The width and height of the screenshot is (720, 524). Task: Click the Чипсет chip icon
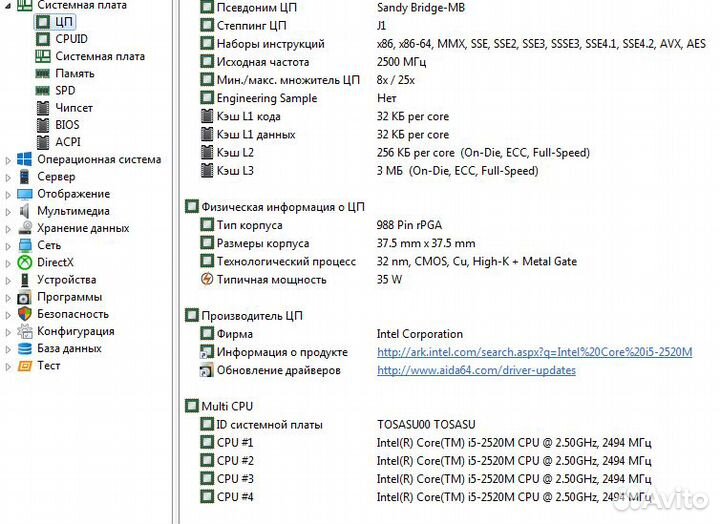click(x=43, y=108)
